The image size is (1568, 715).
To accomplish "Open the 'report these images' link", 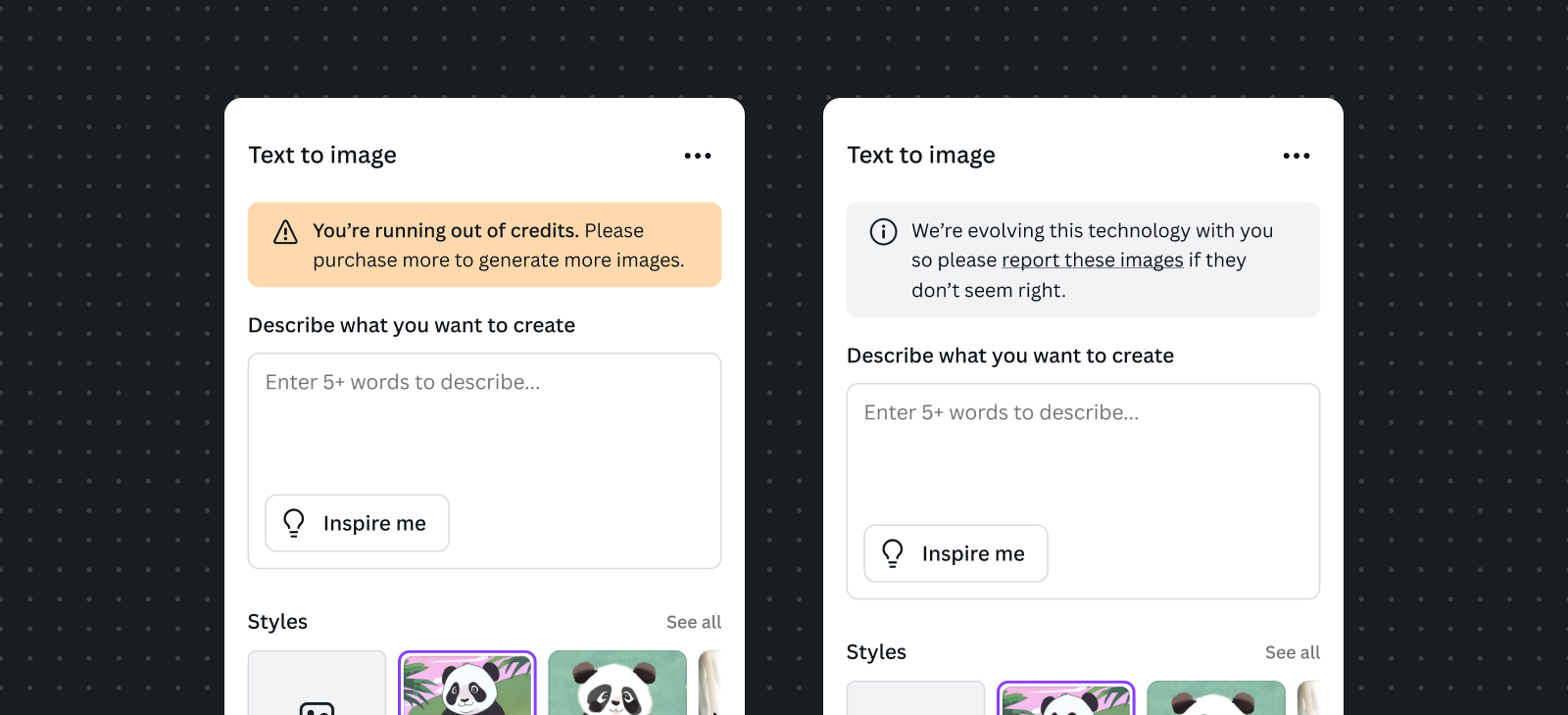I will (1092, 261).
